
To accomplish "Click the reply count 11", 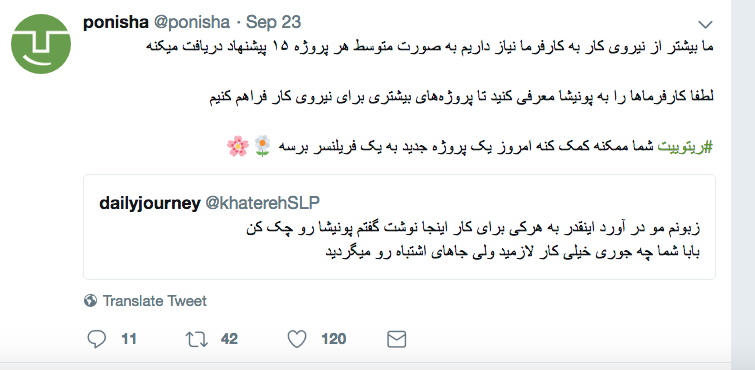I will (129, 339).
